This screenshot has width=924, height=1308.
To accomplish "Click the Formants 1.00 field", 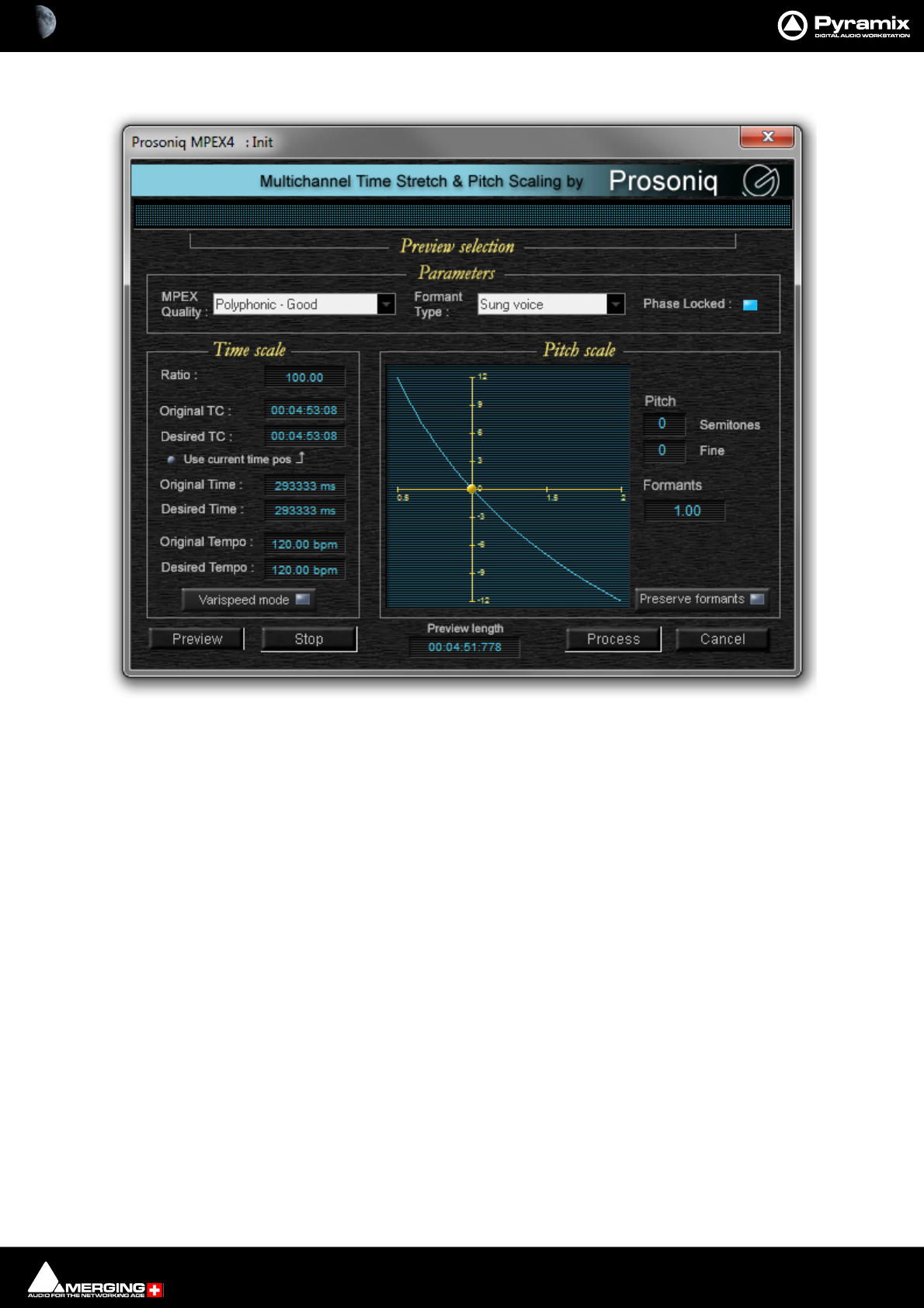I will [x=685, y=511].
